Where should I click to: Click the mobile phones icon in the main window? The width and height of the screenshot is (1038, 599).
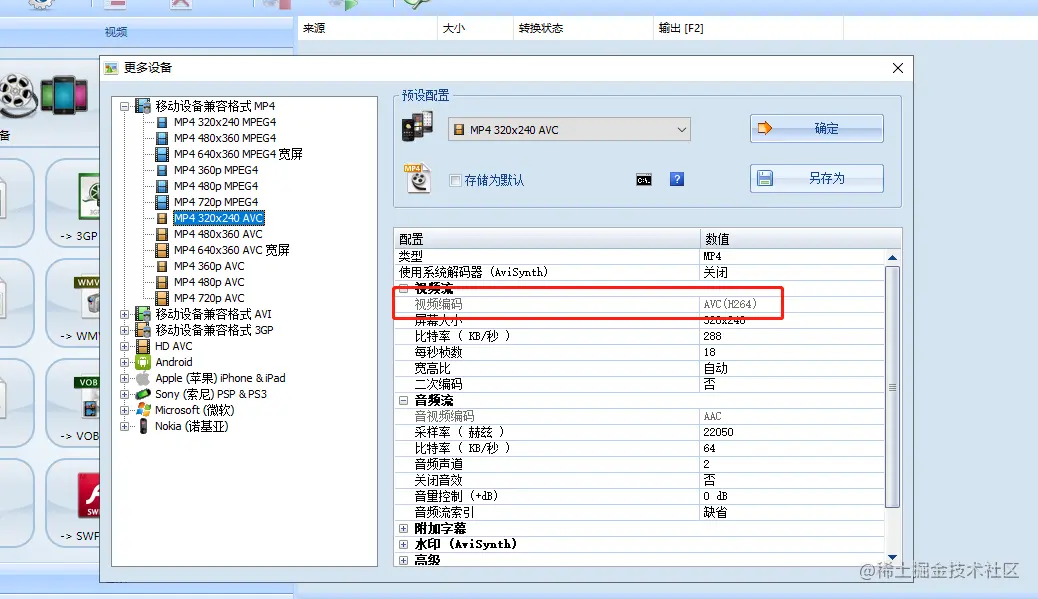(x=64, y=95)
